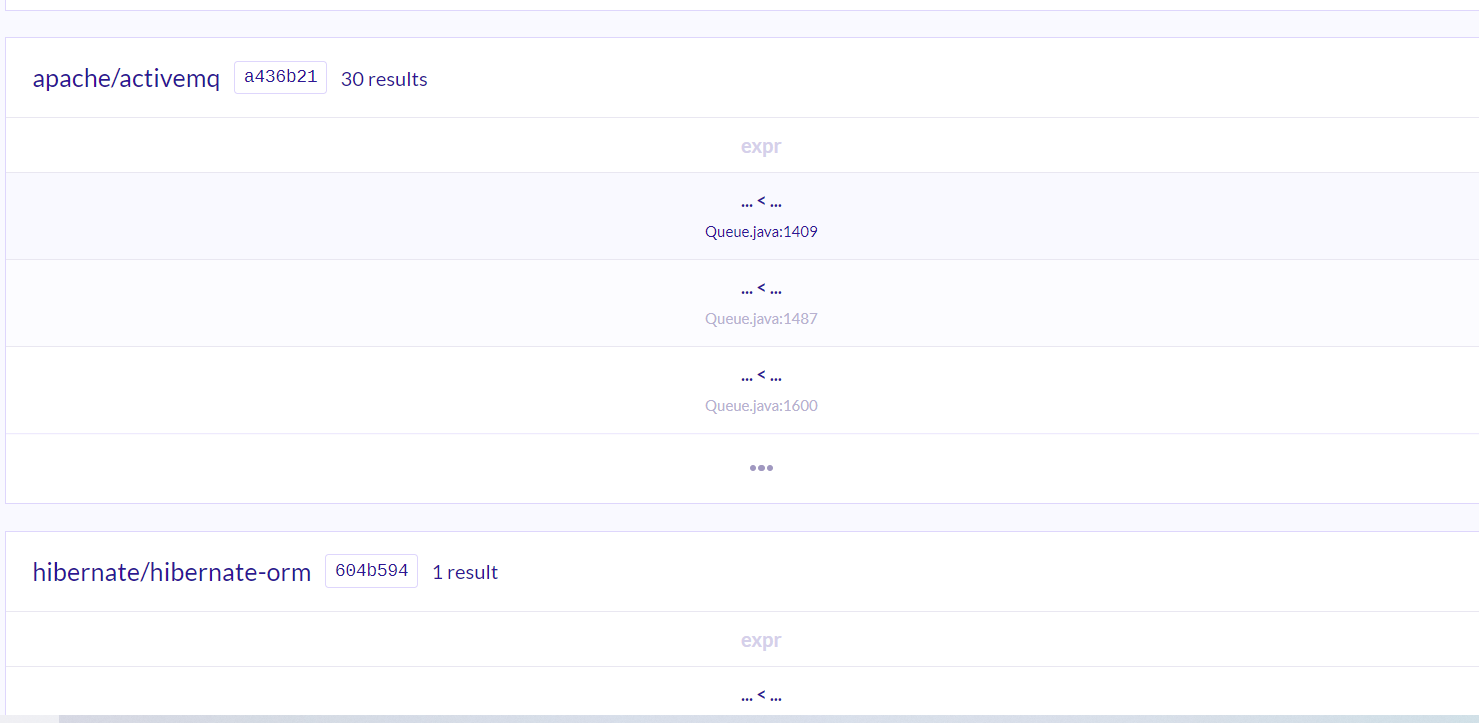Open the apache/activemq project link
Image resolution: width=1479 pixels, height=723 pixels.
(126, 79)
